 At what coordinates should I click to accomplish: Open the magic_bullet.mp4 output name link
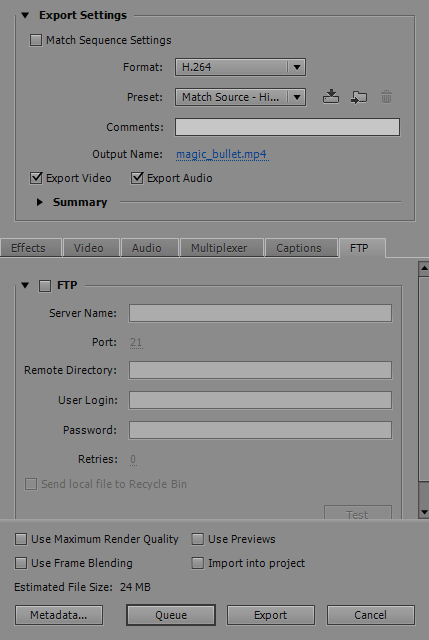point(221,154)
